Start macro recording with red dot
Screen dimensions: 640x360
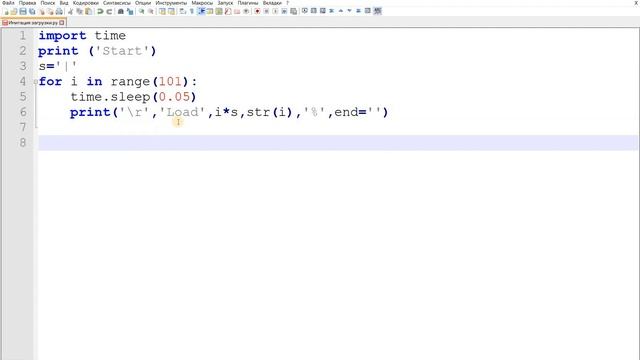(257, 11)
